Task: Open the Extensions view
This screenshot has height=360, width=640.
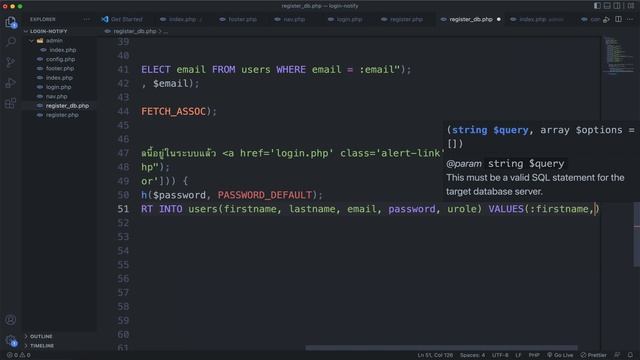Action: pyautogui.click(x=11, y=103)
